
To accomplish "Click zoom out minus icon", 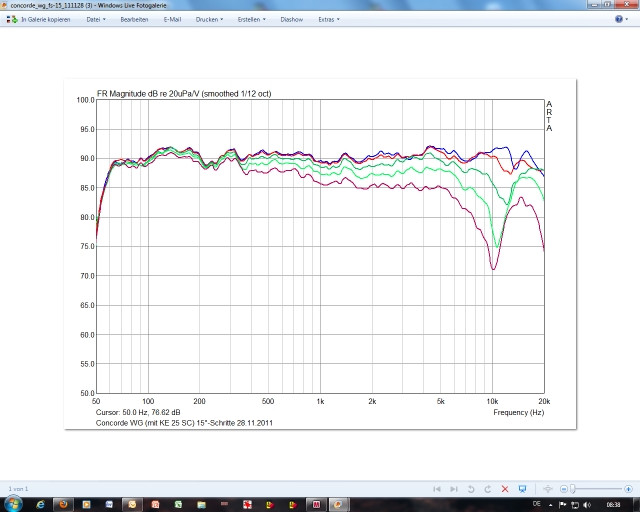I will coord(564,489).
